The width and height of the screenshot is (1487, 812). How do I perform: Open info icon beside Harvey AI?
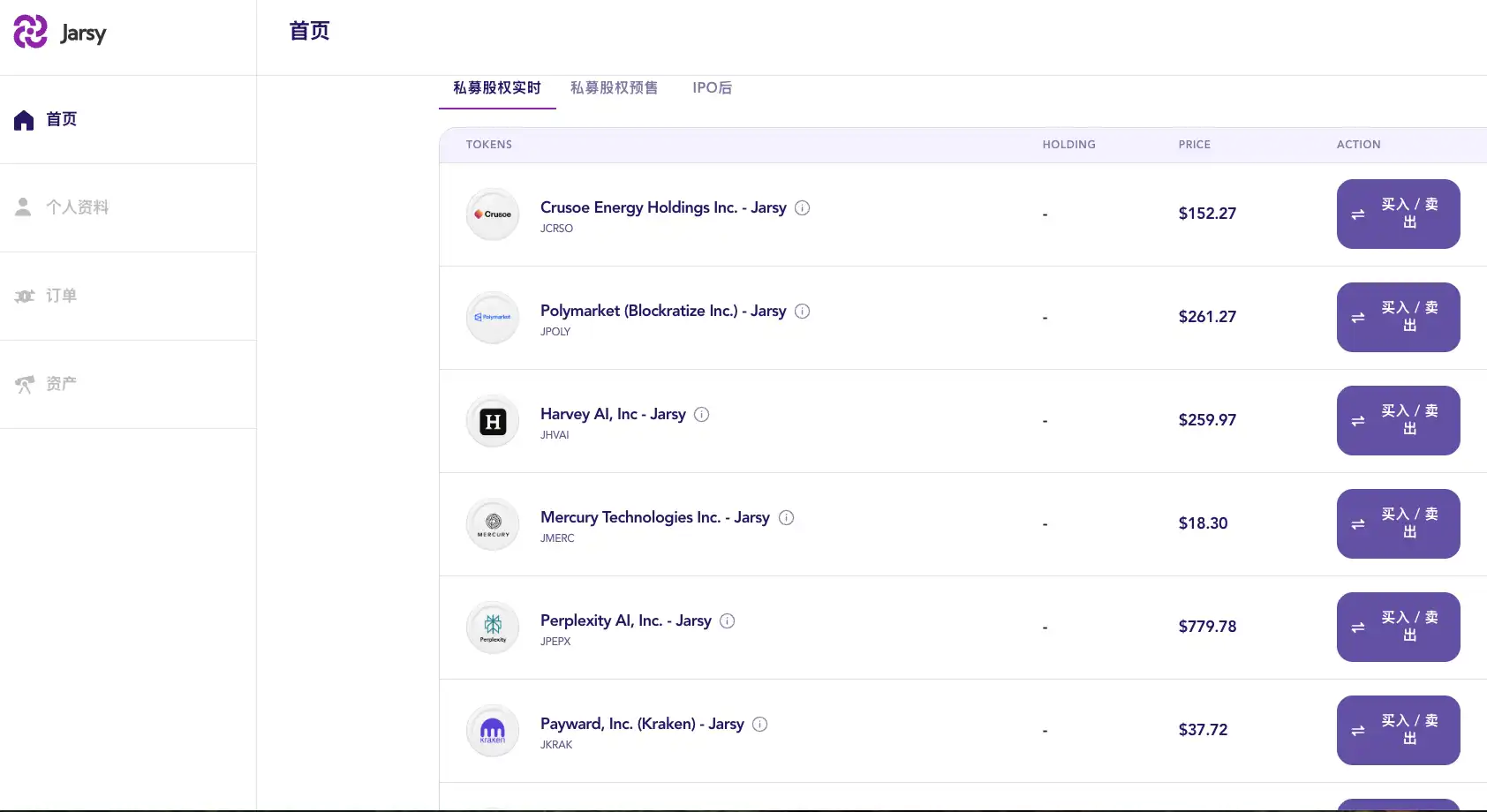click(x=701, y=415)
